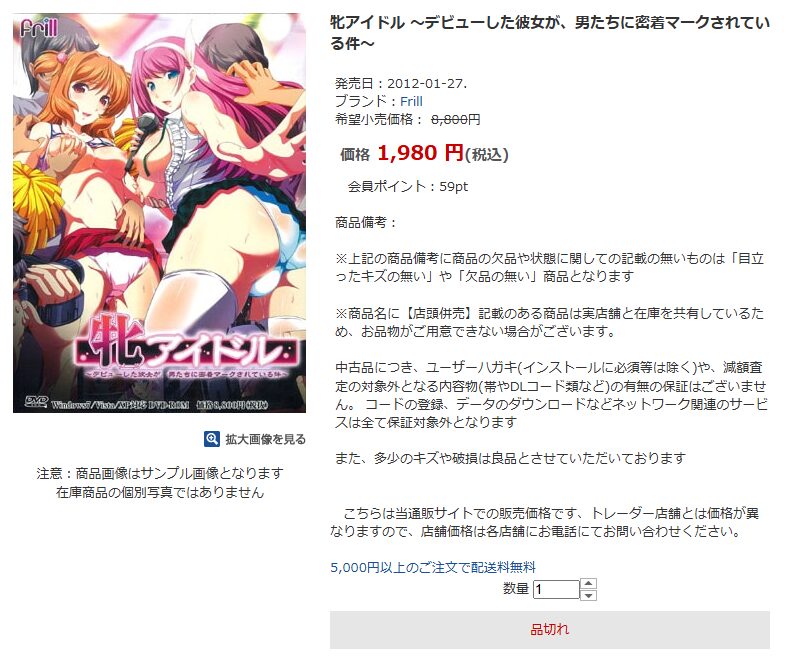Click the struck-through 8,800円 list price
The height and width of the screenshot is (656, 792).
pyautogui.click(x=455, y=120)
